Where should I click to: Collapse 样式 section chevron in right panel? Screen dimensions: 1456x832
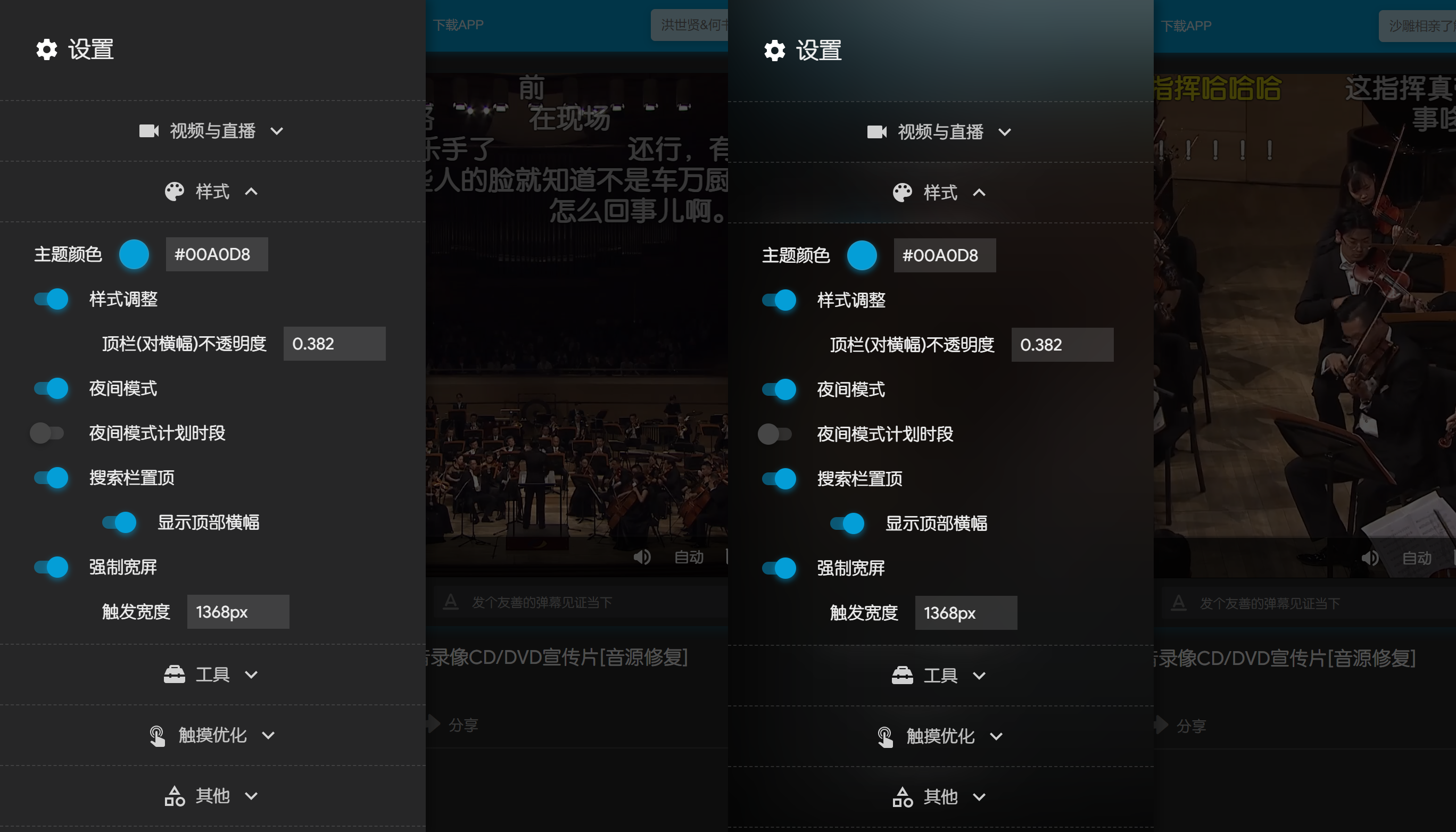pyautogui.click(x=979, y=193)
